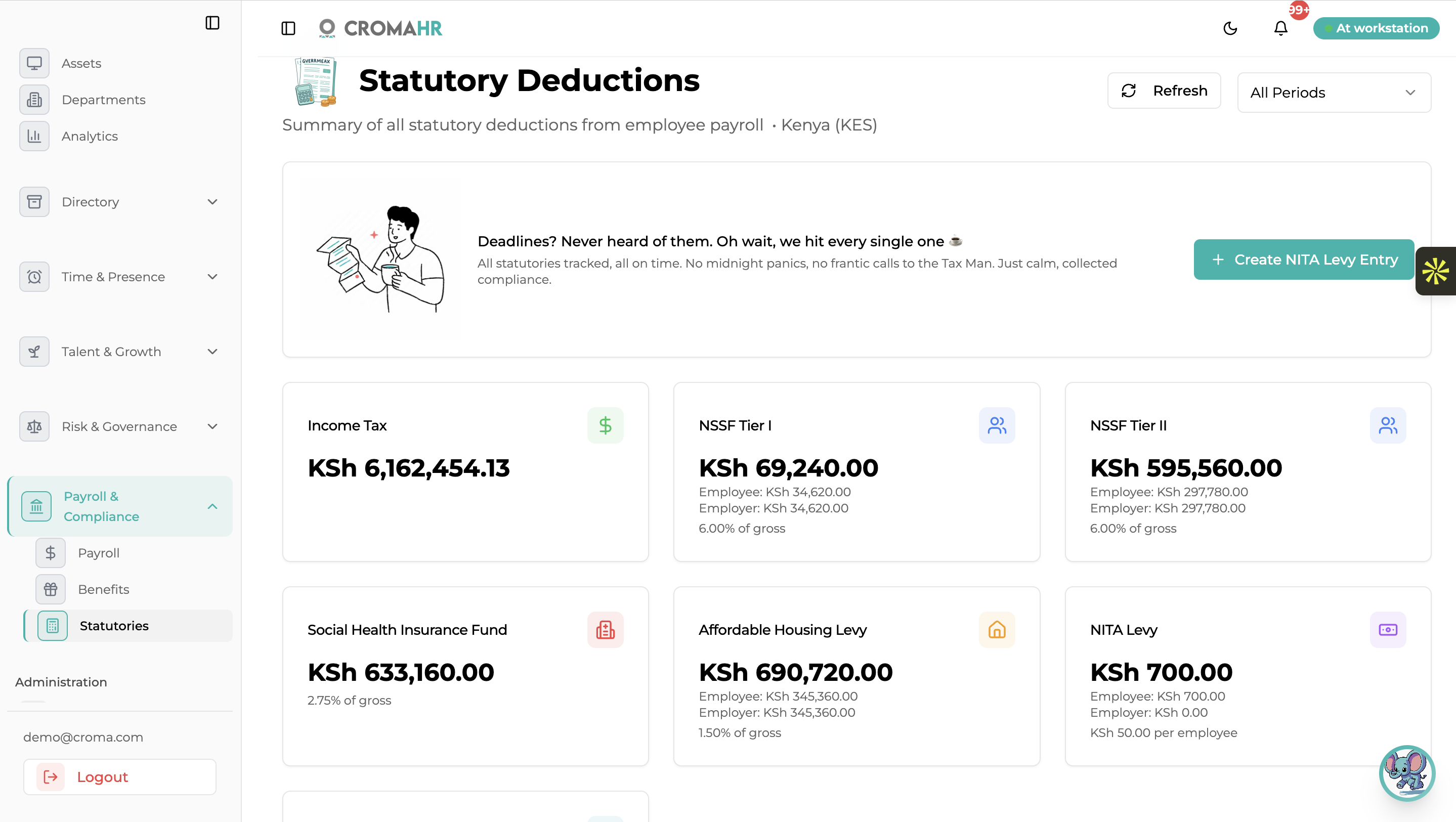The width and height of the screenshot is (1456, 822).
Task: Click the Logout arrow icon
Action: click(51, 777)
